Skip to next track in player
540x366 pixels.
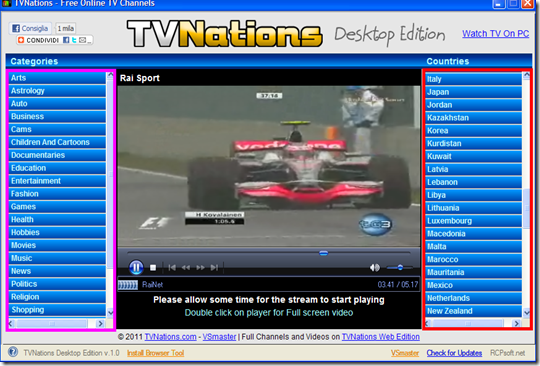point(214,268)
